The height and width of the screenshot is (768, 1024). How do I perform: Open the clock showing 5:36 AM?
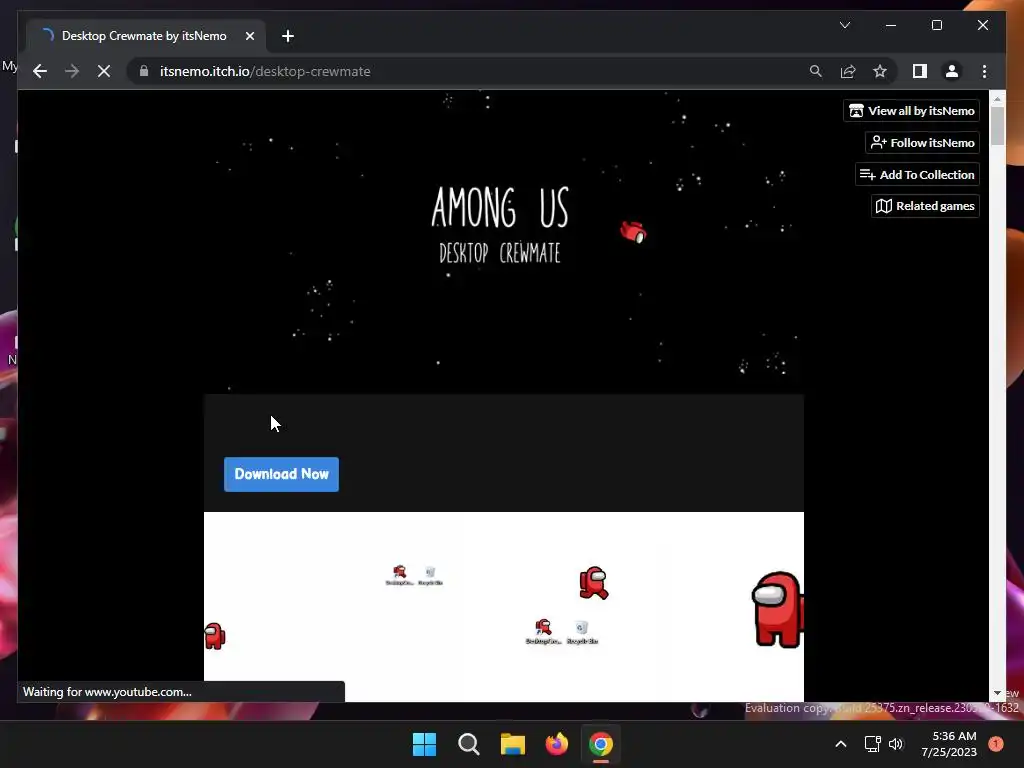[x=949, y=744]
